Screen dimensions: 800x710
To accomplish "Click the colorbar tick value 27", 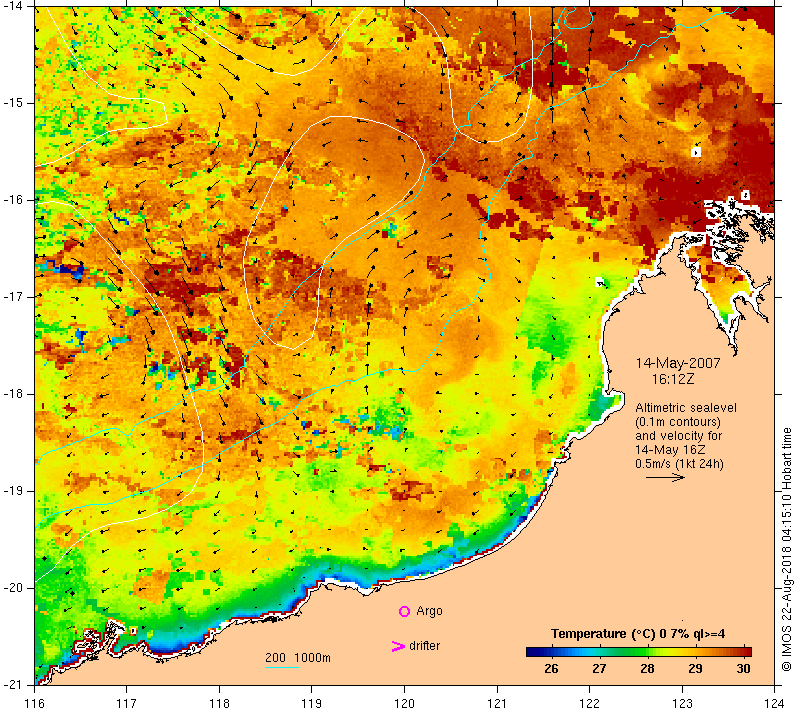I will tap(599, 669).
